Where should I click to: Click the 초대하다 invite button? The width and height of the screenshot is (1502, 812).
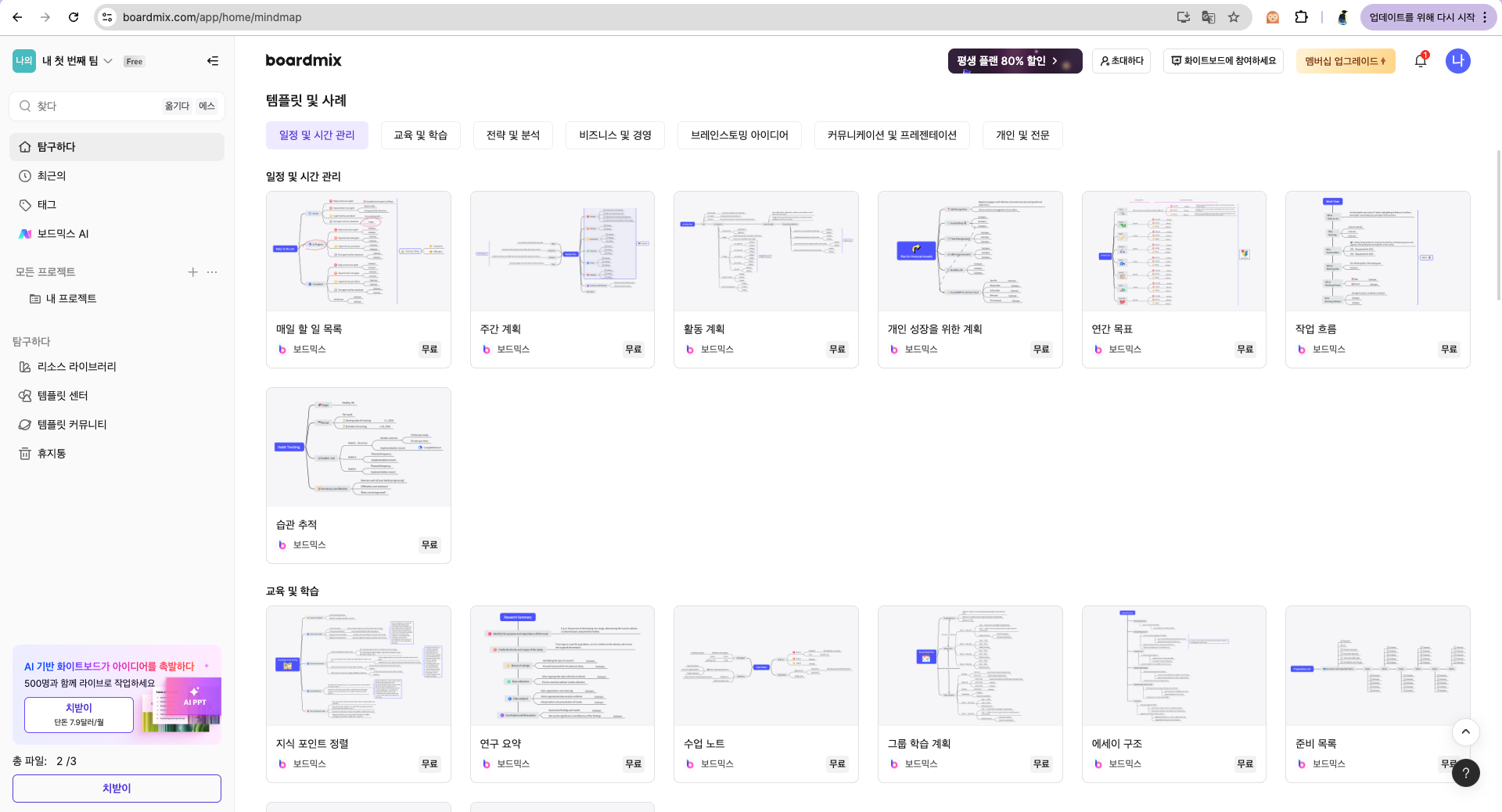1120,60
